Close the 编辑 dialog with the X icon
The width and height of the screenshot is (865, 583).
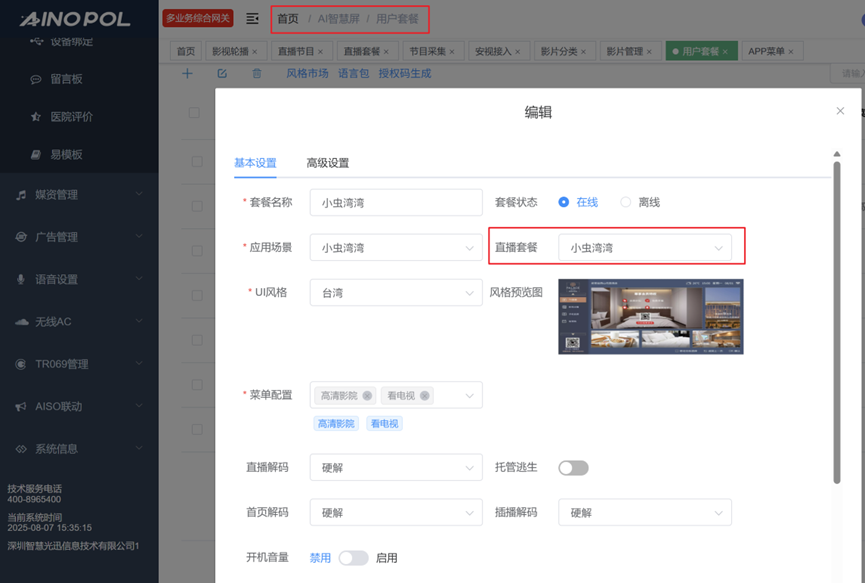[x=840, y=111]
